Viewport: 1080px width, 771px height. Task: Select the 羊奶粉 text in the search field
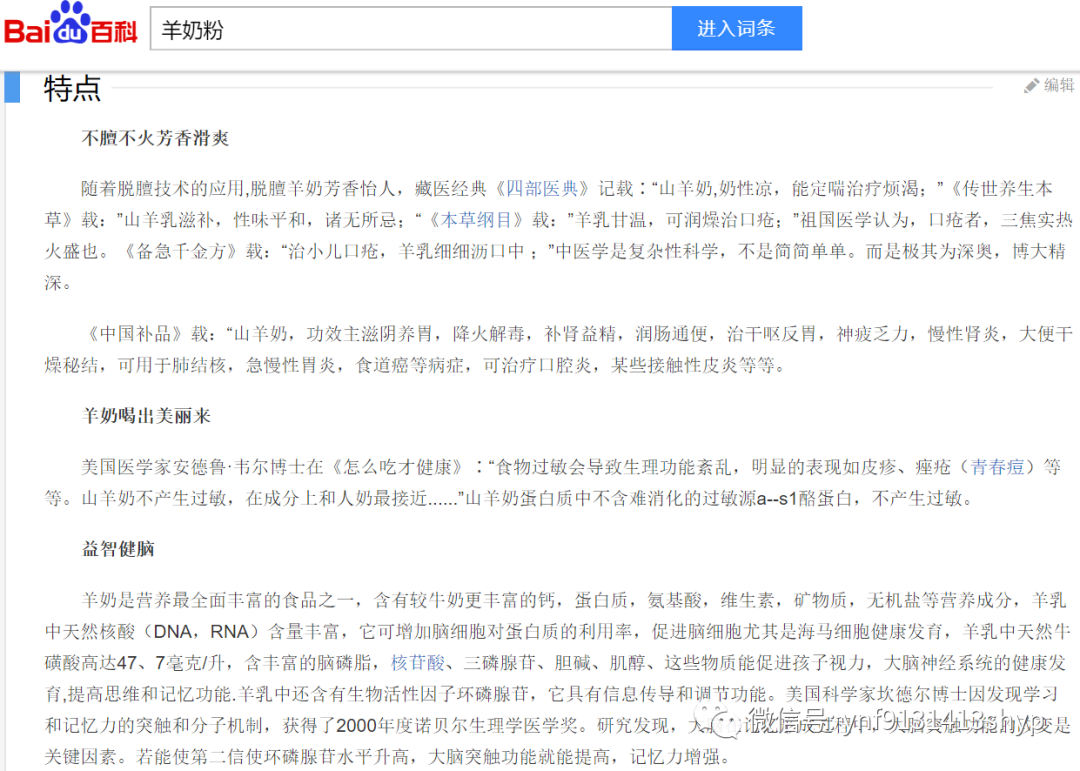tap(188, 27)
